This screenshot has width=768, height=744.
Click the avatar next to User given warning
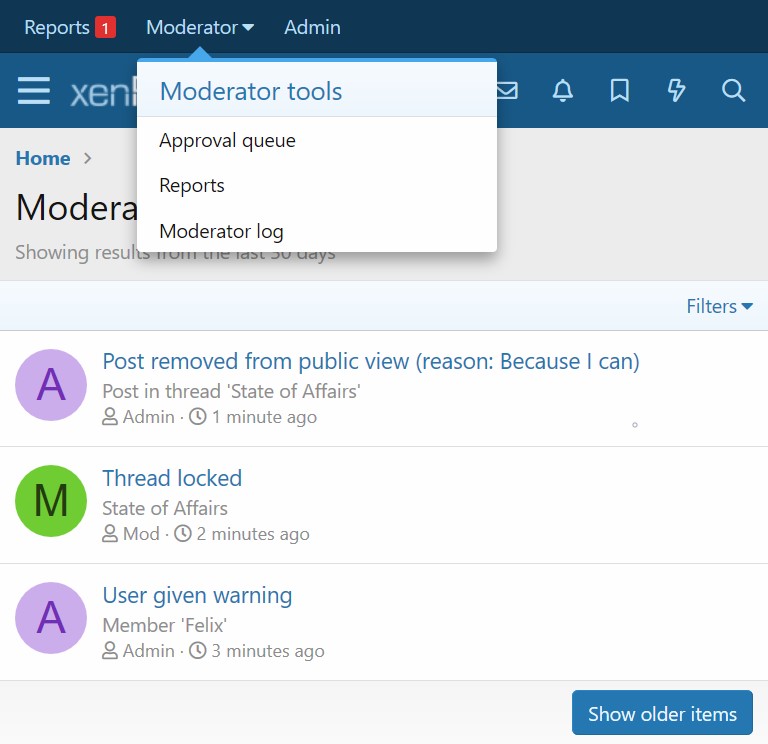pos(51,617)
